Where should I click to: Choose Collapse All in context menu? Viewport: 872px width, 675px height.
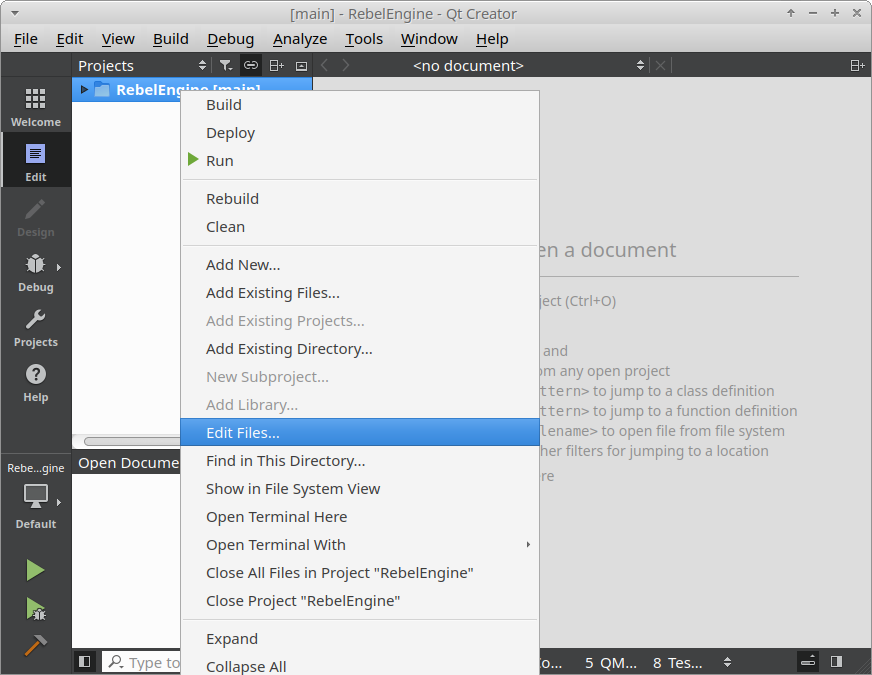[360, 666]
